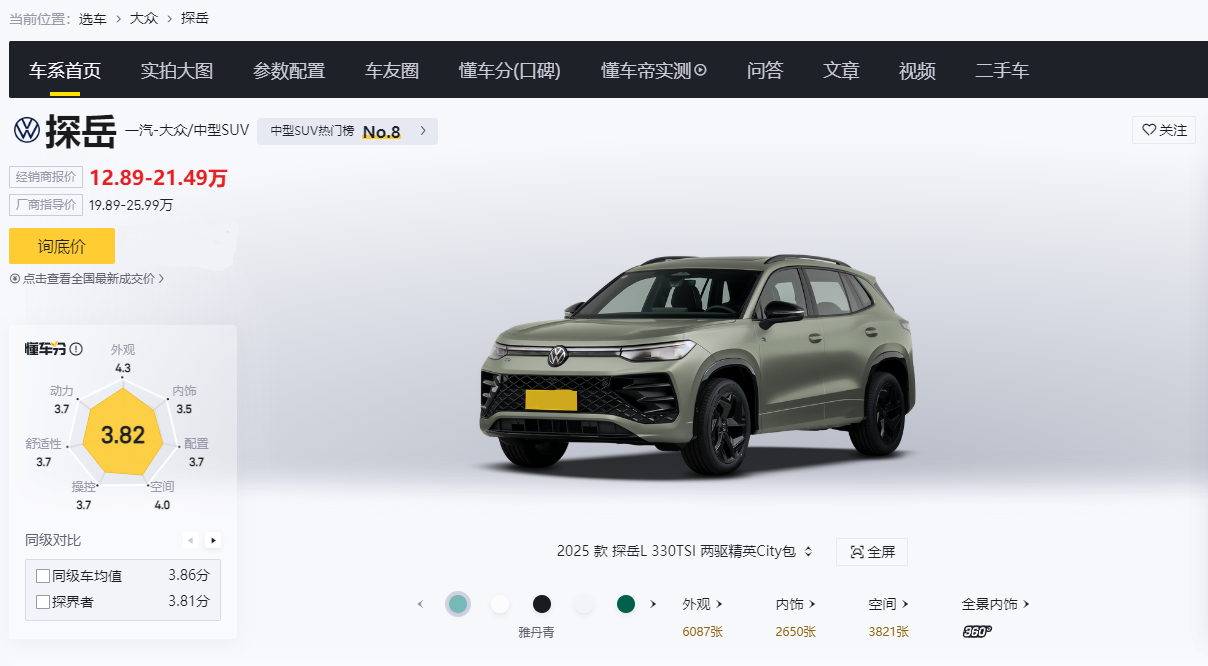Viewport: 1208px width, 666px height.
Task: Open the 2025款 探岳L model selector dropdown
Action: pos(685,552)
